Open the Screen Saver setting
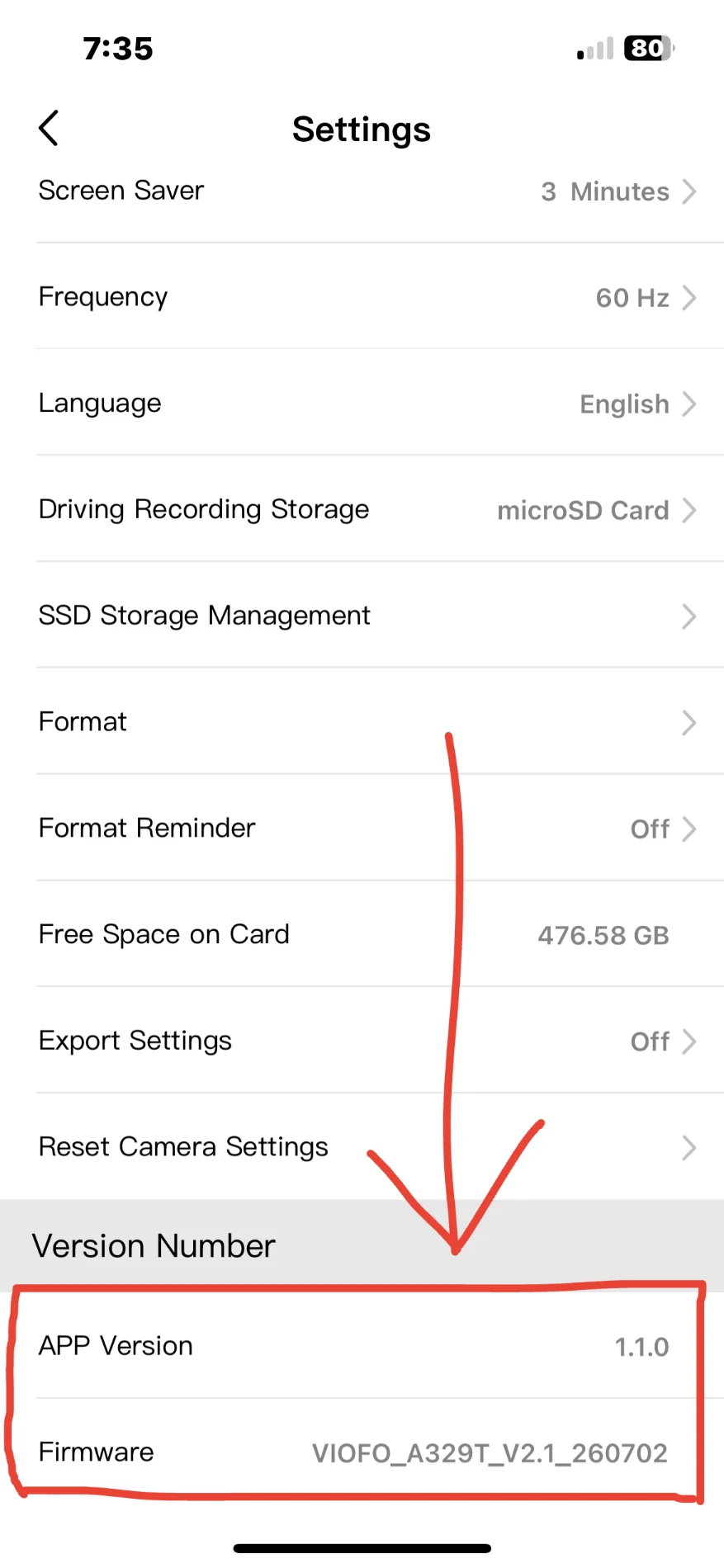 click(362, 191)
